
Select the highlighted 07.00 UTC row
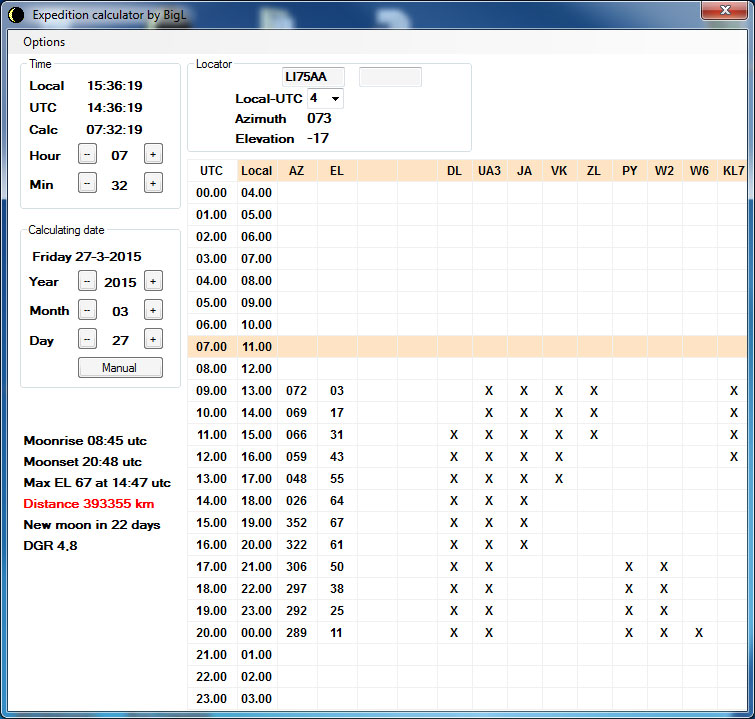pyautogui.click(x=211, y=346)
